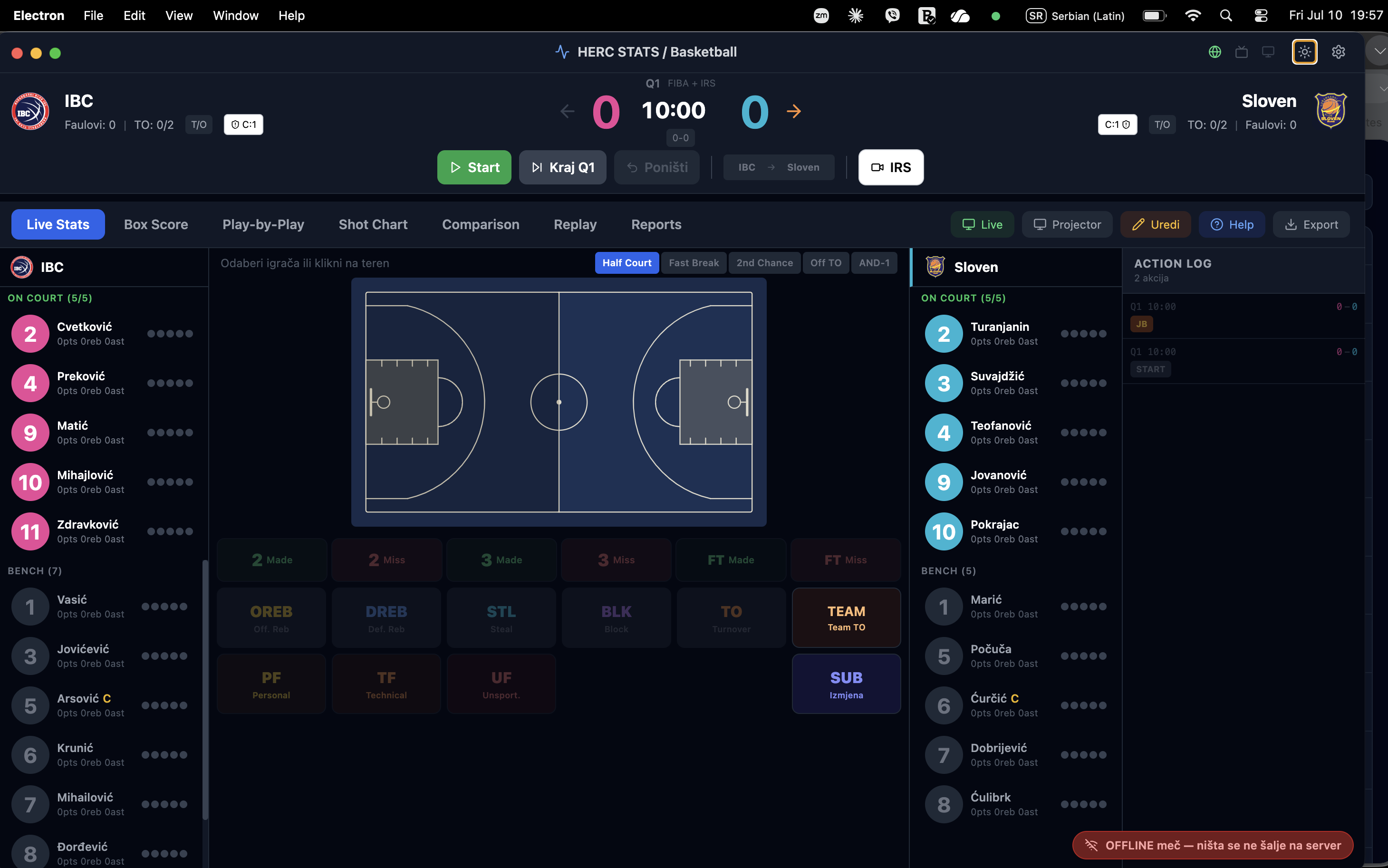This screenshot has height=868, width=1388.
Task: Select IBC bench player 1 Vasić
Action: coord(101,606)
